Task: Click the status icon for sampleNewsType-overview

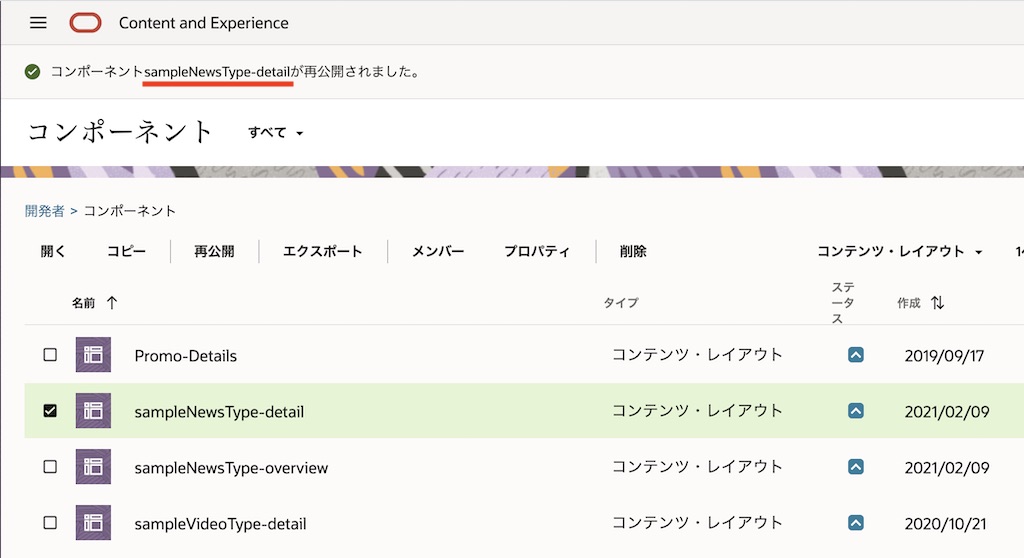Action: click(855, 467)
